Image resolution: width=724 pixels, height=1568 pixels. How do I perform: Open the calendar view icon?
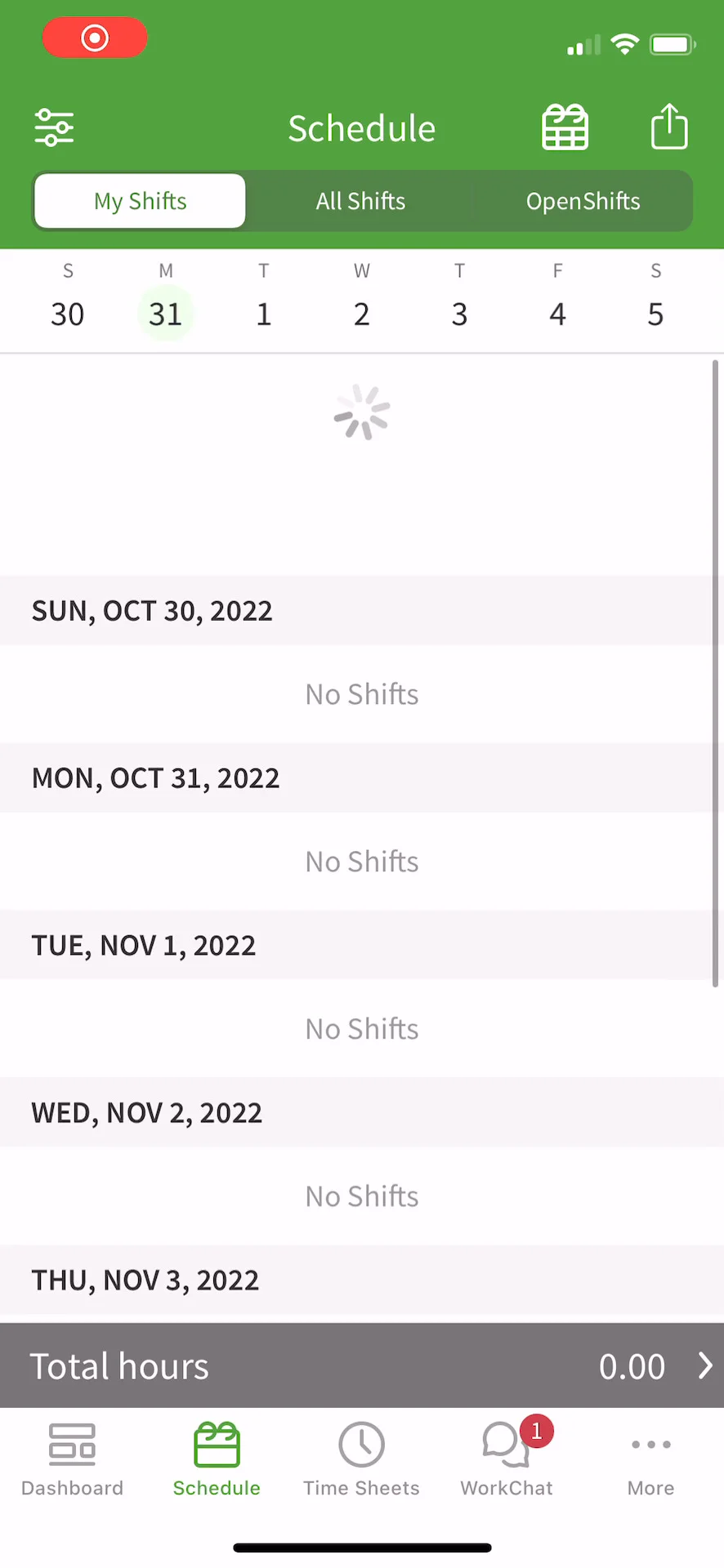[565, 127]
